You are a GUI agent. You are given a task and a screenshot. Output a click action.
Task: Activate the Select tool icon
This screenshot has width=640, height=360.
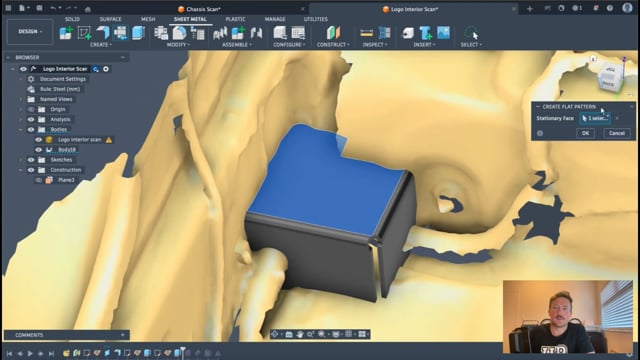(471, 33)
